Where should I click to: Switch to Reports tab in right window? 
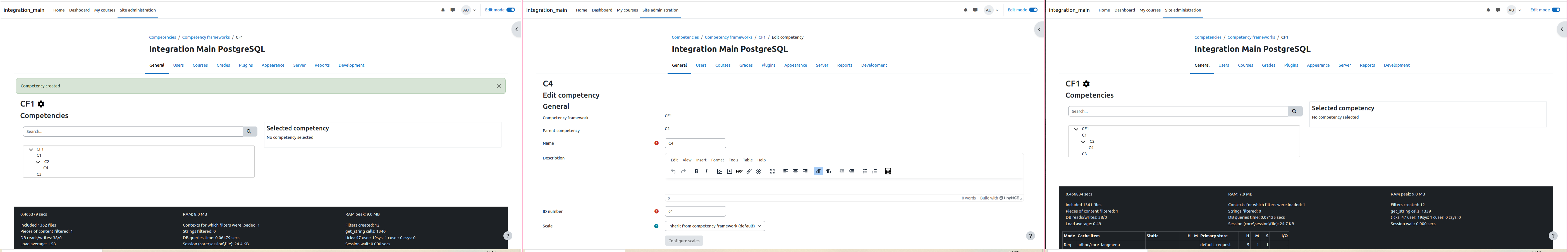click(x=1367, y=65)
